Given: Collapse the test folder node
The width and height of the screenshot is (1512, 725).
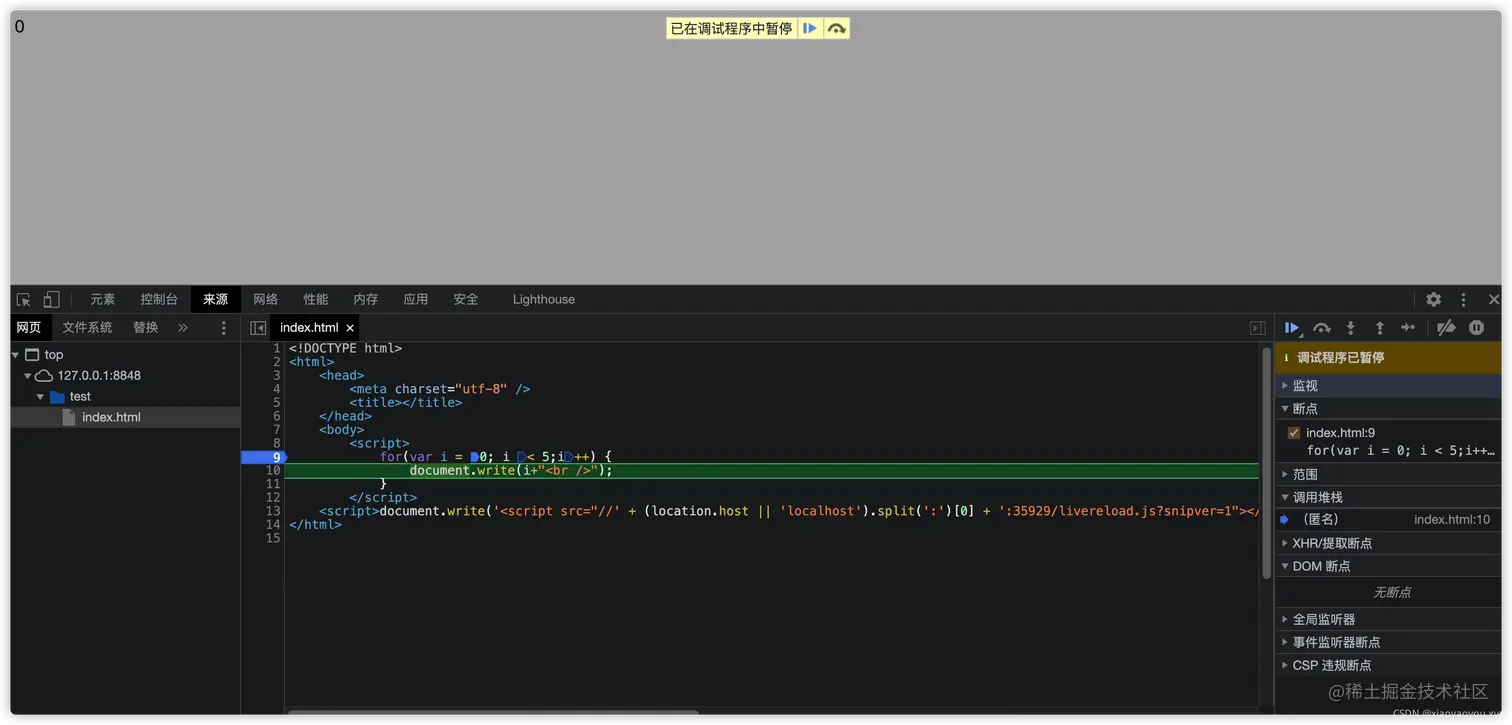Looking at the screenshot, I should [40, 397].
